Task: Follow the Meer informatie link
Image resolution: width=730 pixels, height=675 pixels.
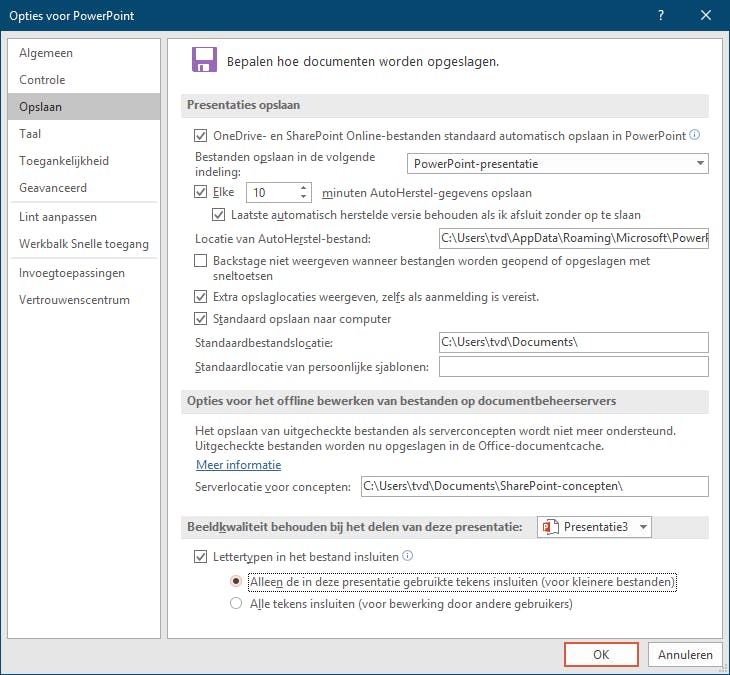Action: [x=238, y=465]
